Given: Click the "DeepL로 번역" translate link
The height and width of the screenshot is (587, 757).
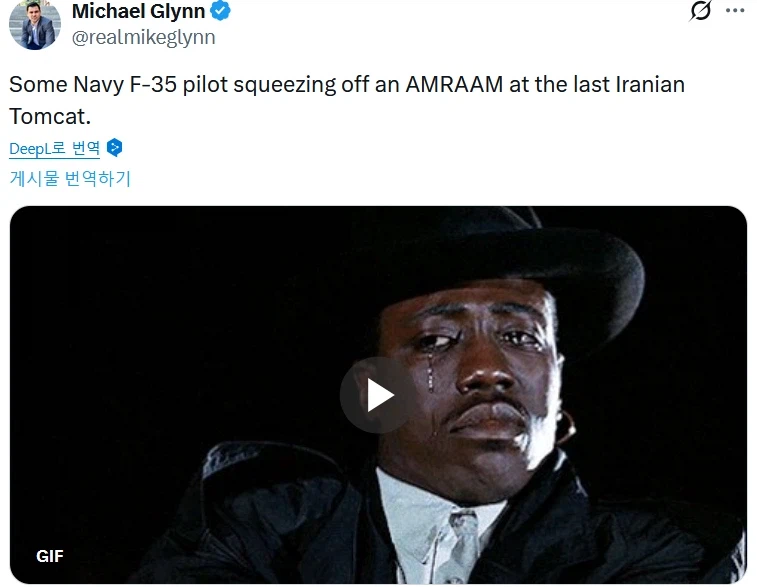Looking at the screenshot, I should click(x=54, y=148).
